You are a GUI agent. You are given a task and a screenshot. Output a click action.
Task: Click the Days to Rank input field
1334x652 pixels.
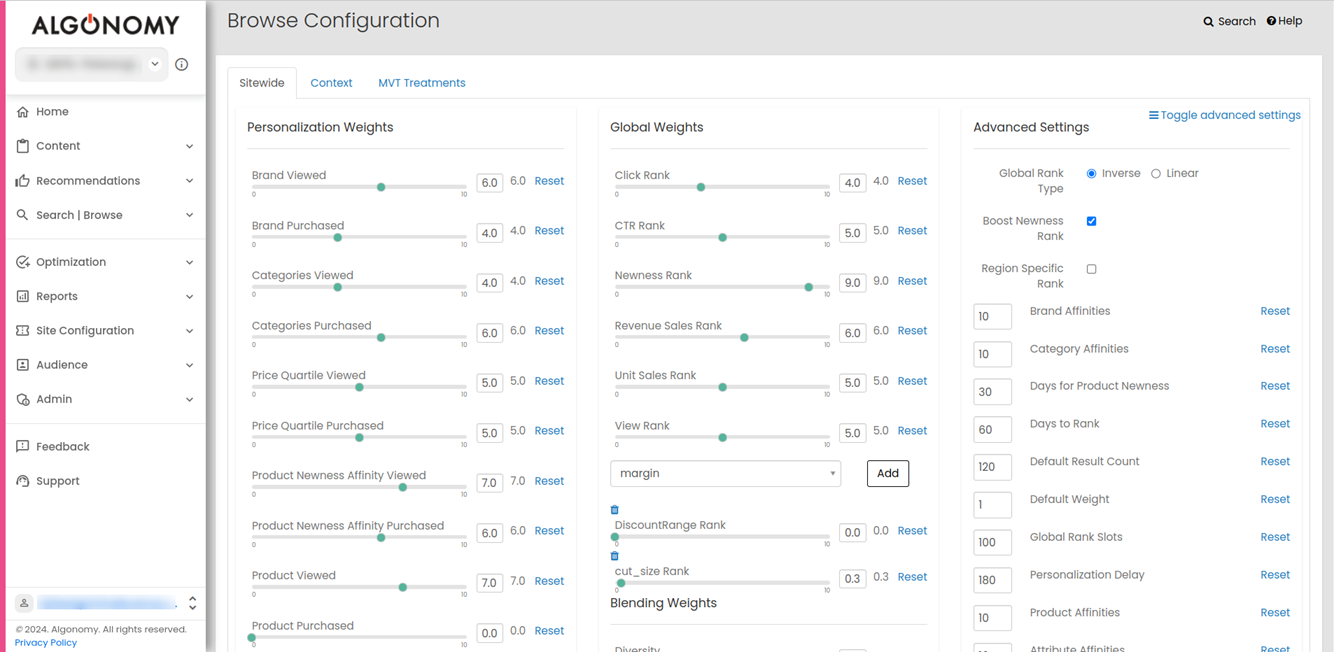coord(992,430)
